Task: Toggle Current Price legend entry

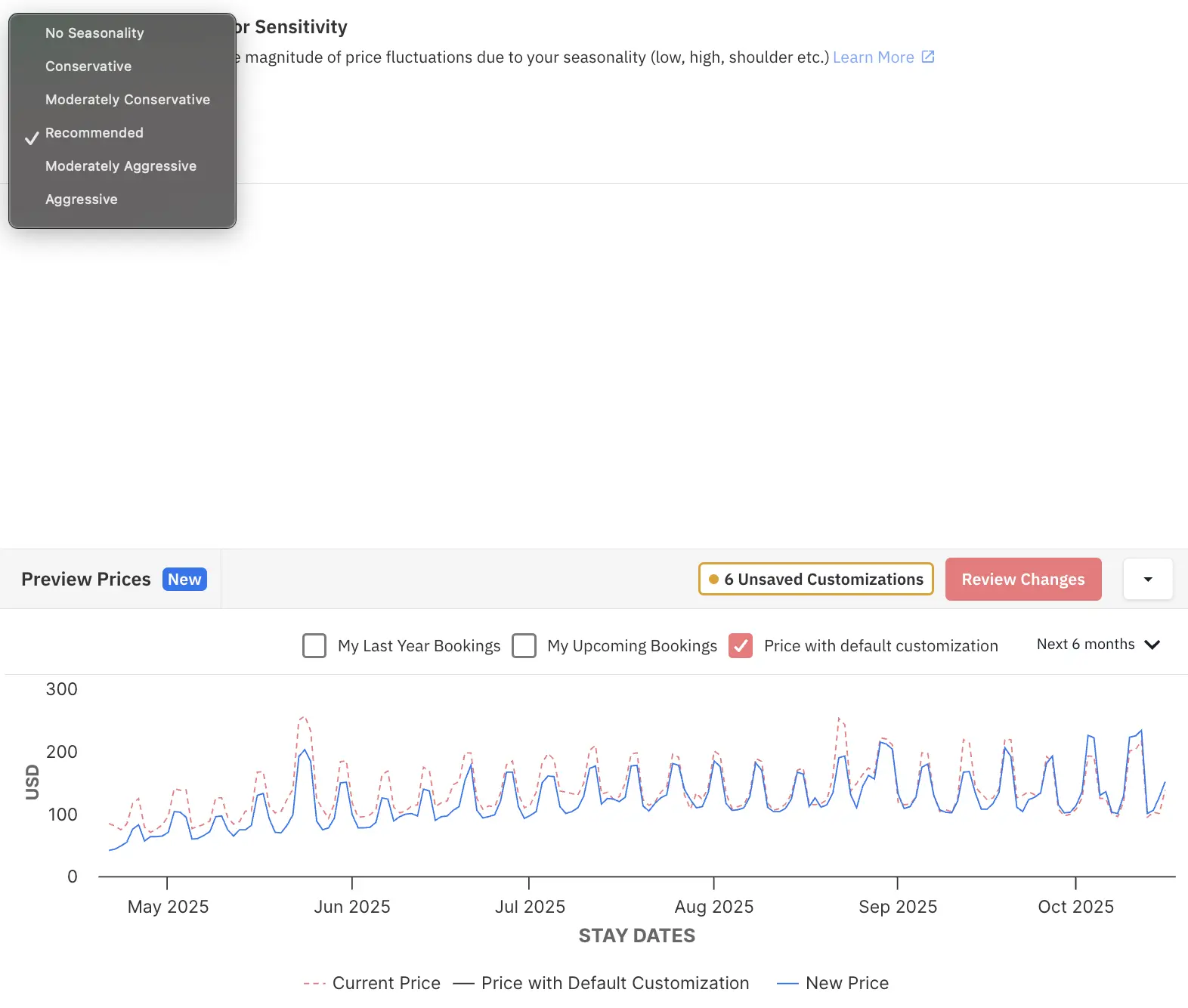Action: coord(372,983)
